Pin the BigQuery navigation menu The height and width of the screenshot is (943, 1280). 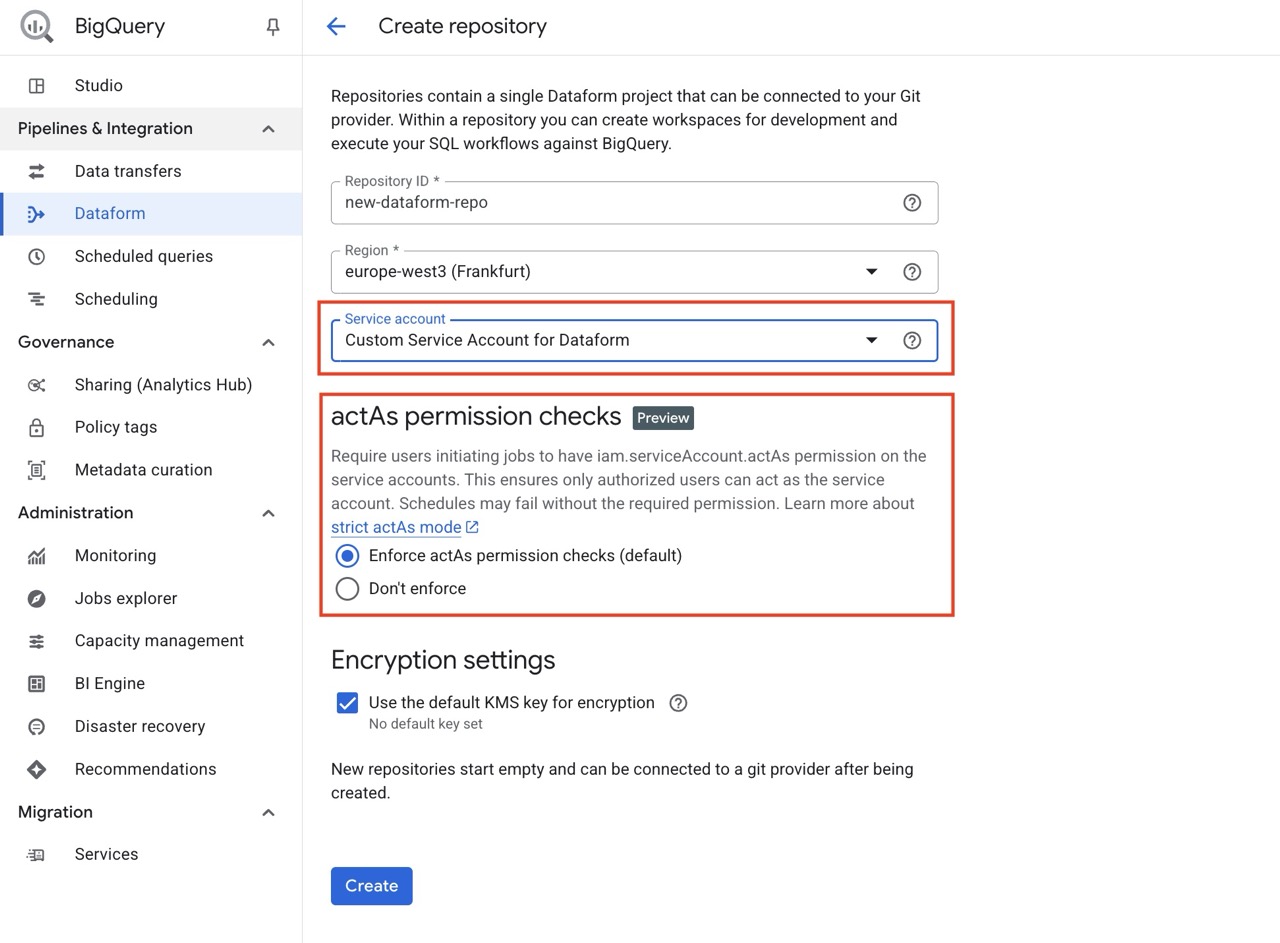pyautogui.click(x=272, y=27)
